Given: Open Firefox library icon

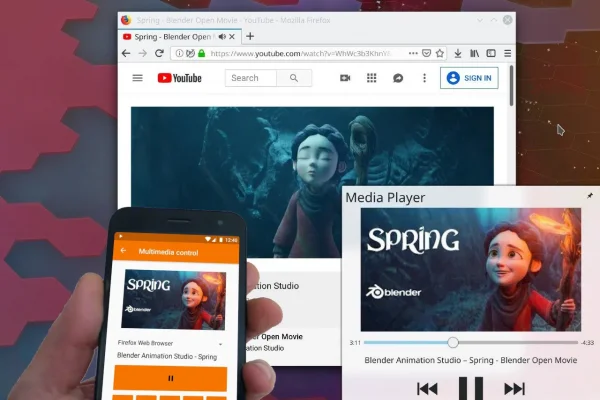Looking at the screenshot, I should point(474,53).
